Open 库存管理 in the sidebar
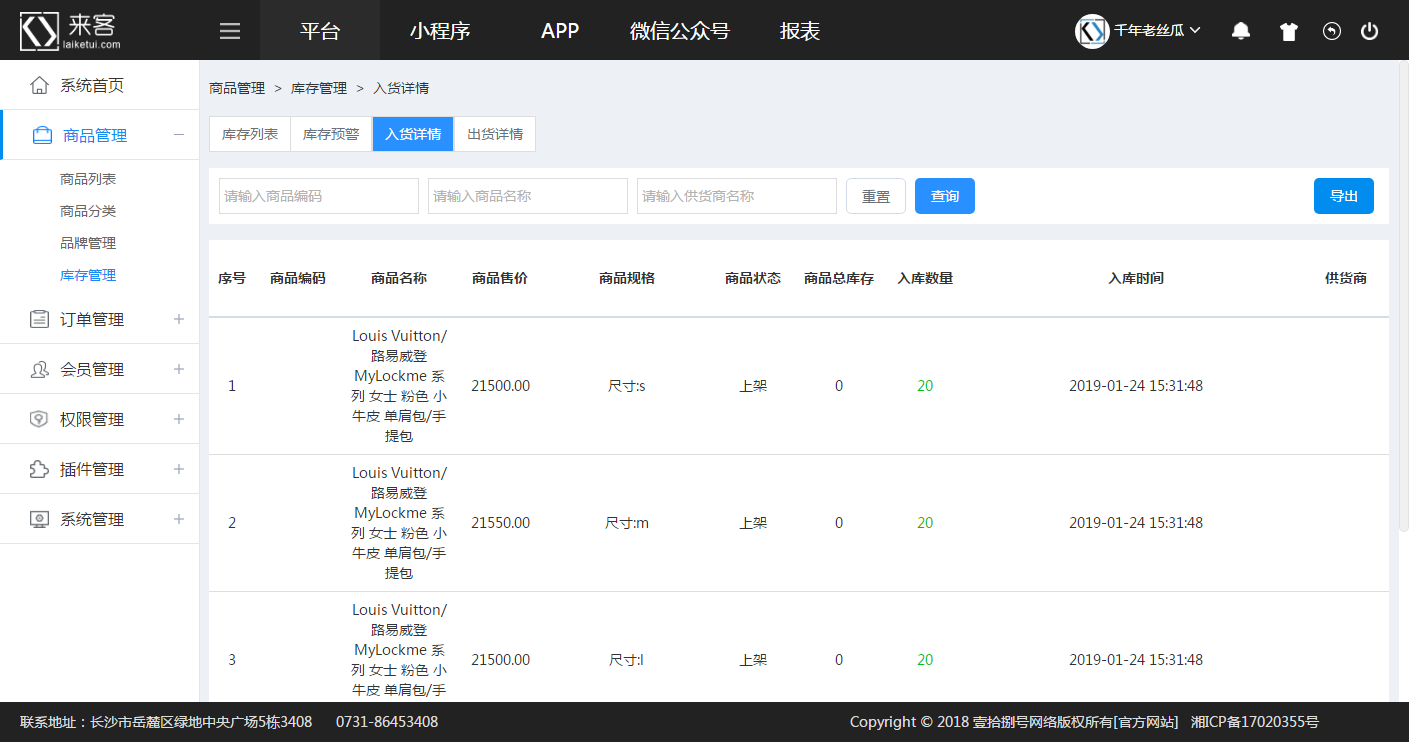Image resolution: width=1409 pixels, height=742 pixels. [88, 275]
